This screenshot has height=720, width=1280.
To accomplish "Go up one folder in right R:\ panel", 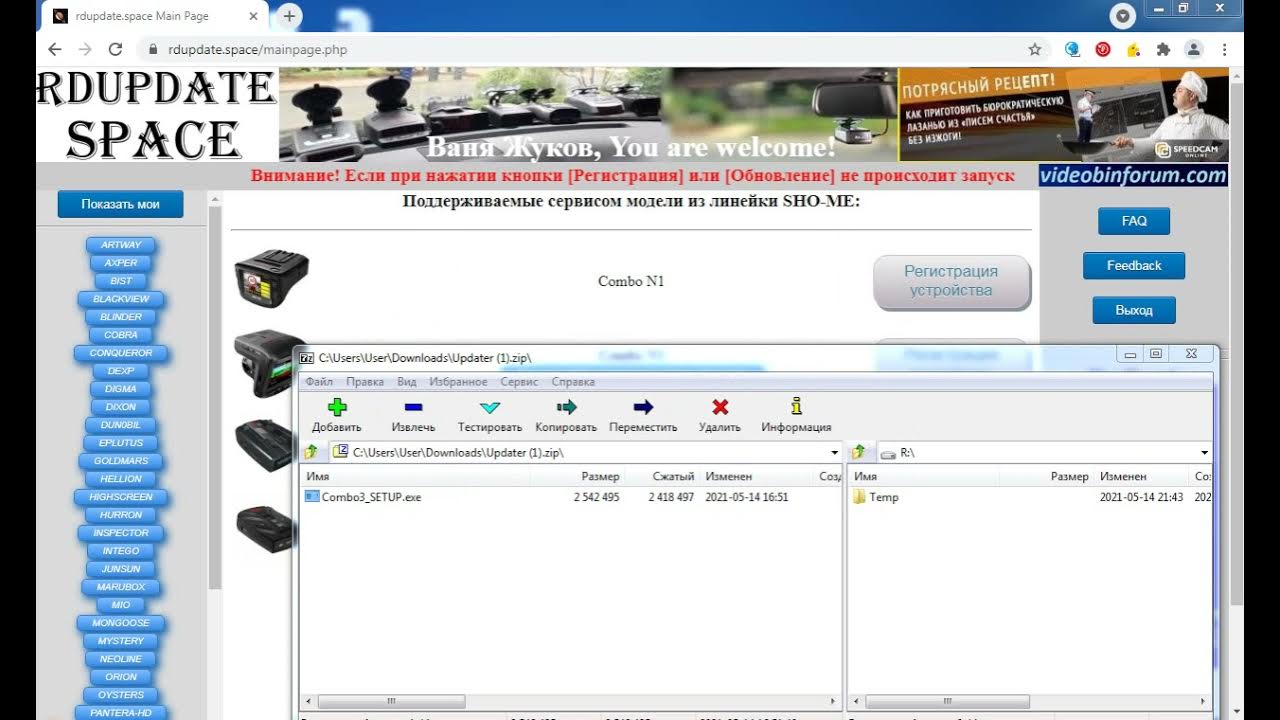I will pyautogui.click(x=858, y=452).
